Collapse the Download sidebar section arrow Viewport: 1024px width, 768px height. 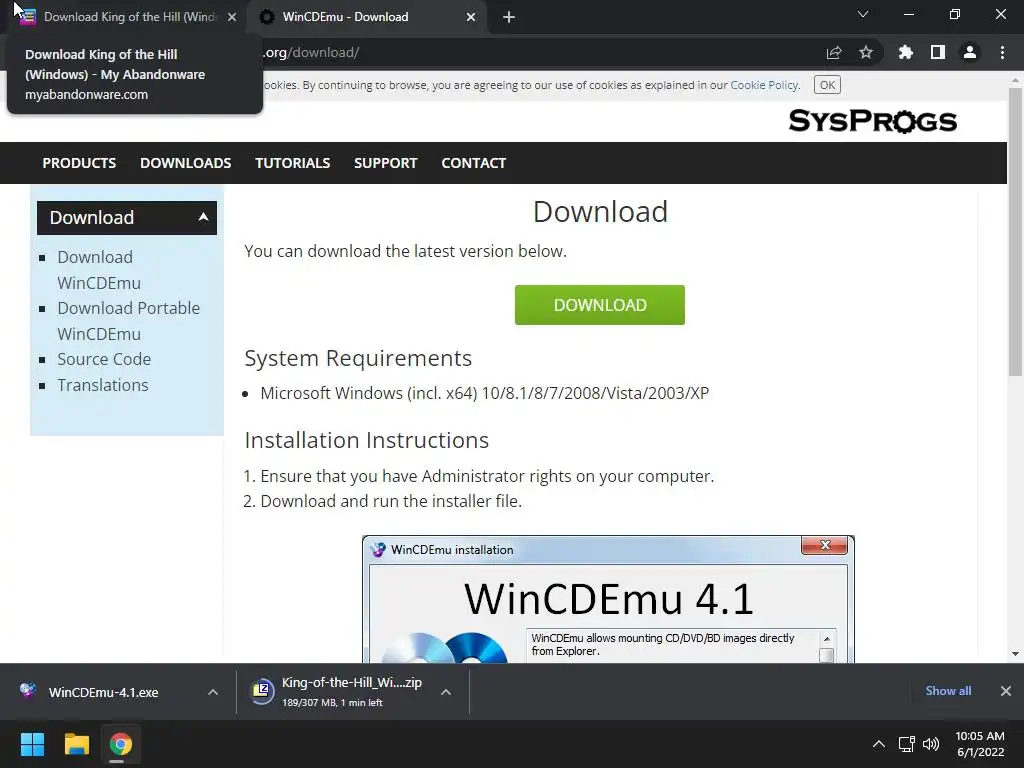[x=203, y=217]
